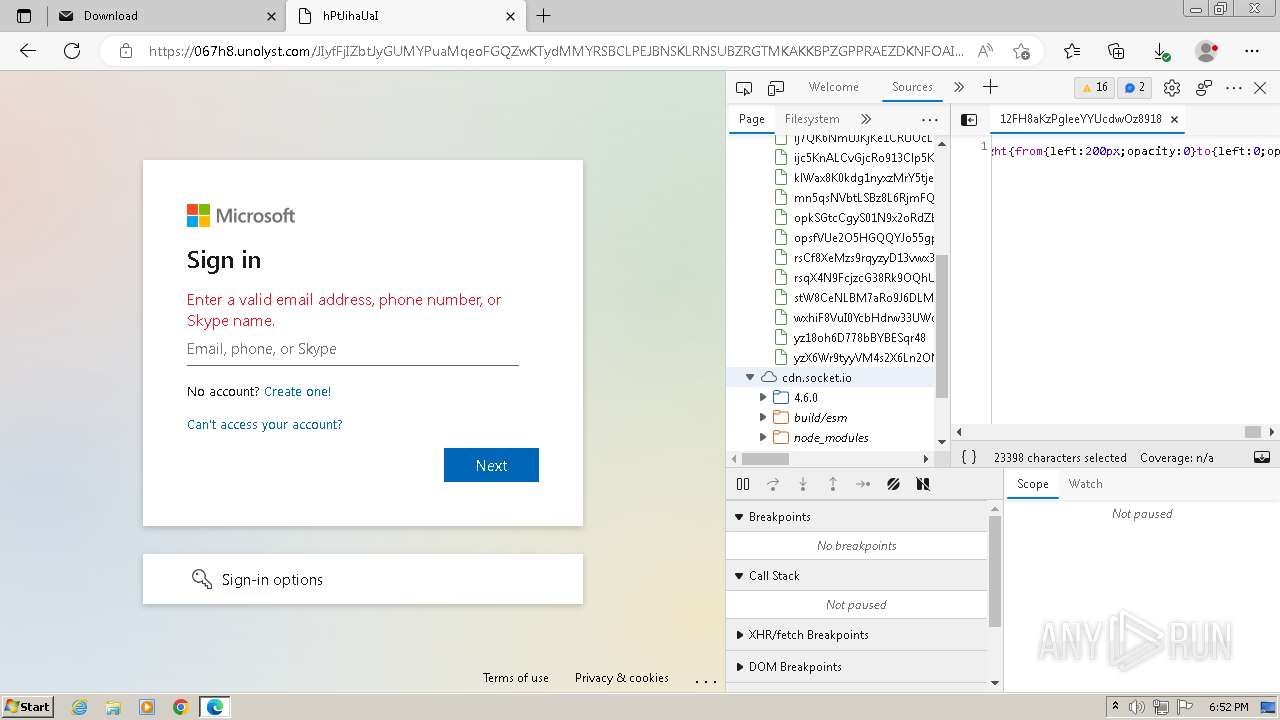Reload the page with Refresh icon
Viewport: 1280px width, 720px height.
tap(72, 51)
